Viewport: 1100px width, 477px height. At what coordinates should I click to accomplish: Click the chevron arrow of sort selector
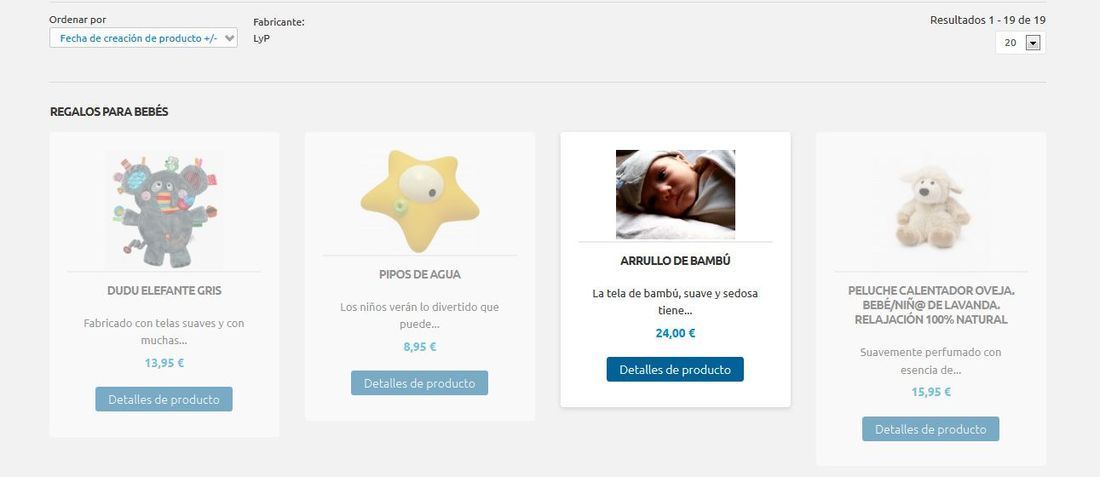229,39
